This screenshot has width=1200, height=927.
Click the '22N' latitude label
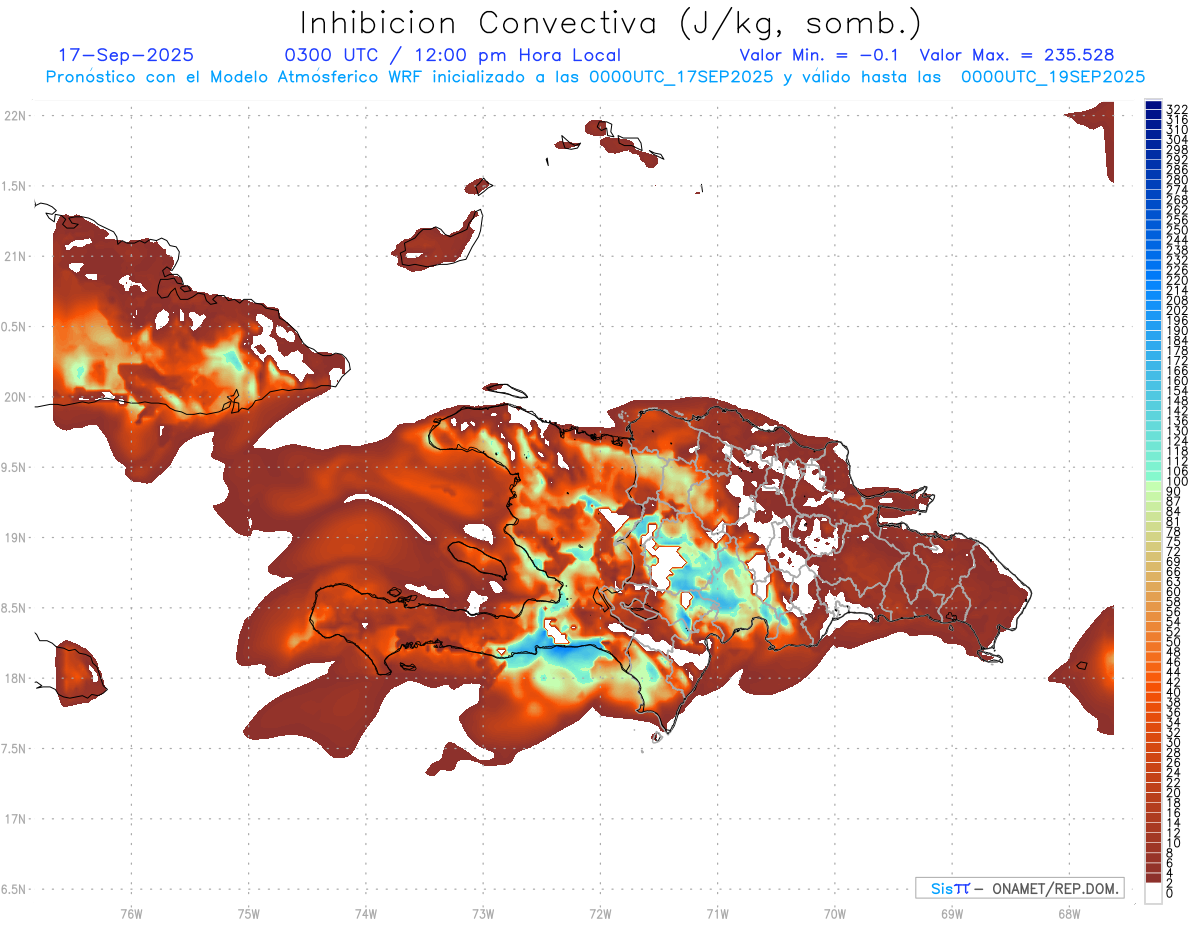(x=16, y=115)
